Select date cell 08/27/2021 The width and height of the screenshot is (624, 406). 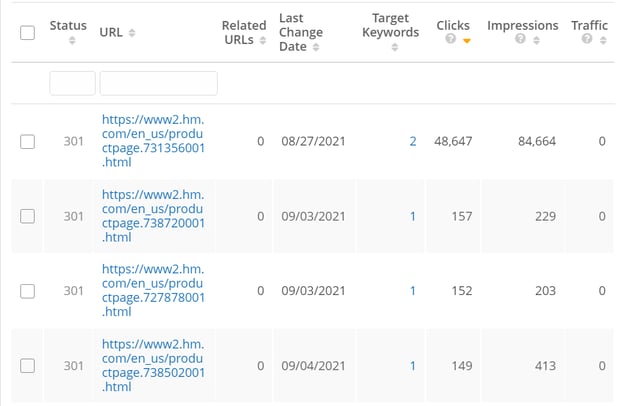(313, 141)
